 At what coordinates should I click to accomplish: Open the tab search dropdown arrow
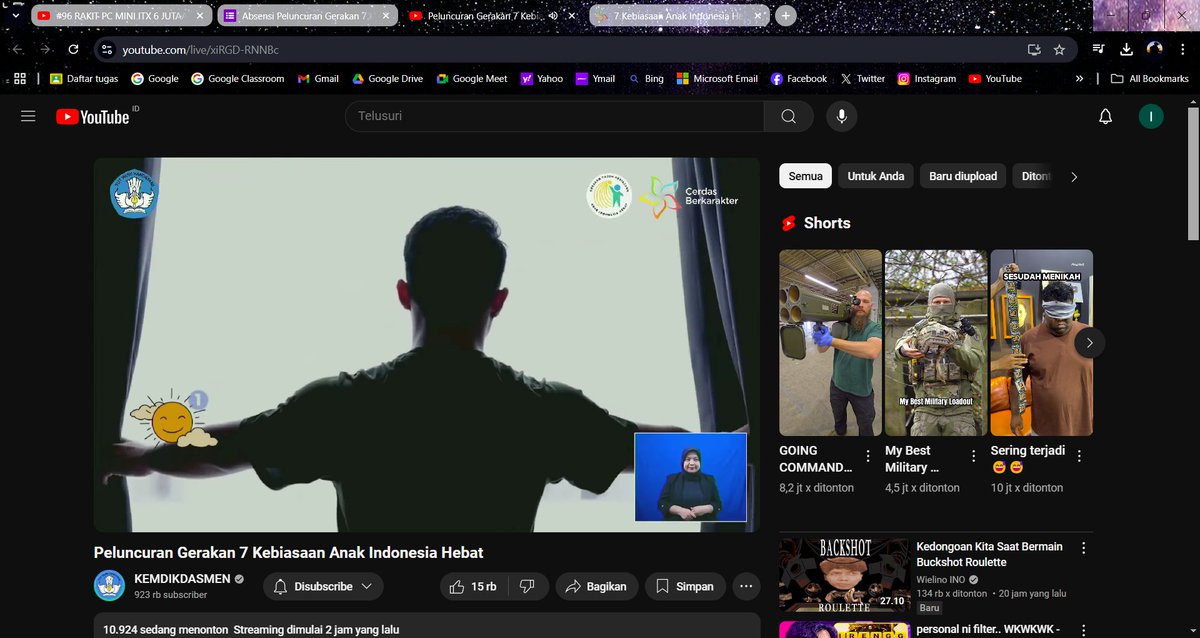click(15, 16)
